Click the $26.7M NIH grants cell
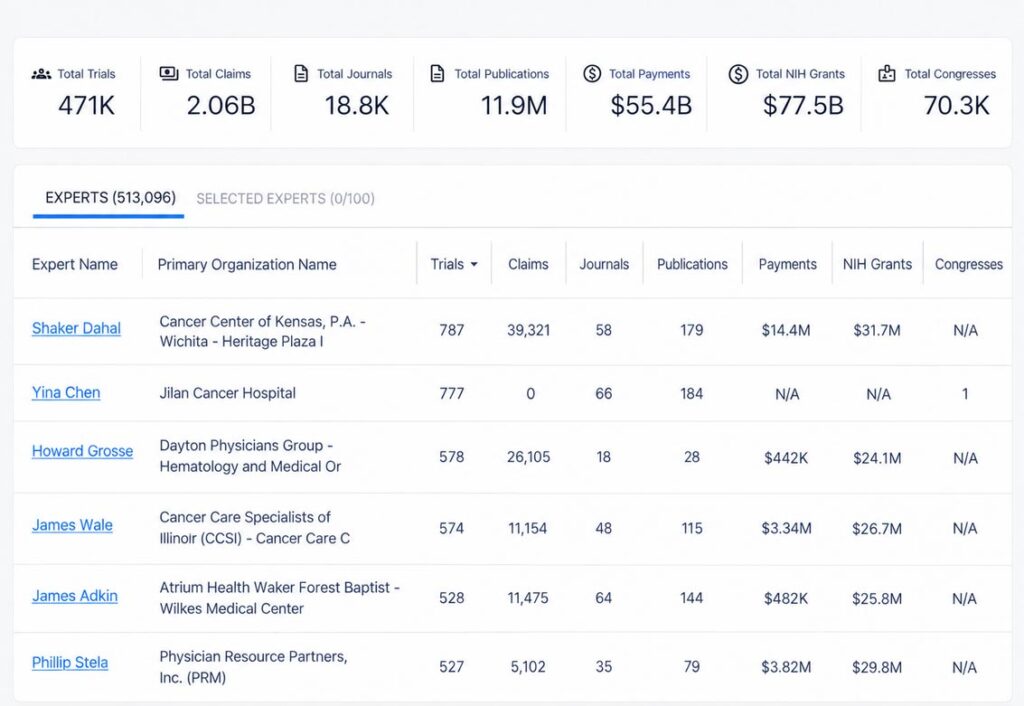This screenshot has height=706, width=1024. (x=876, y=528)
